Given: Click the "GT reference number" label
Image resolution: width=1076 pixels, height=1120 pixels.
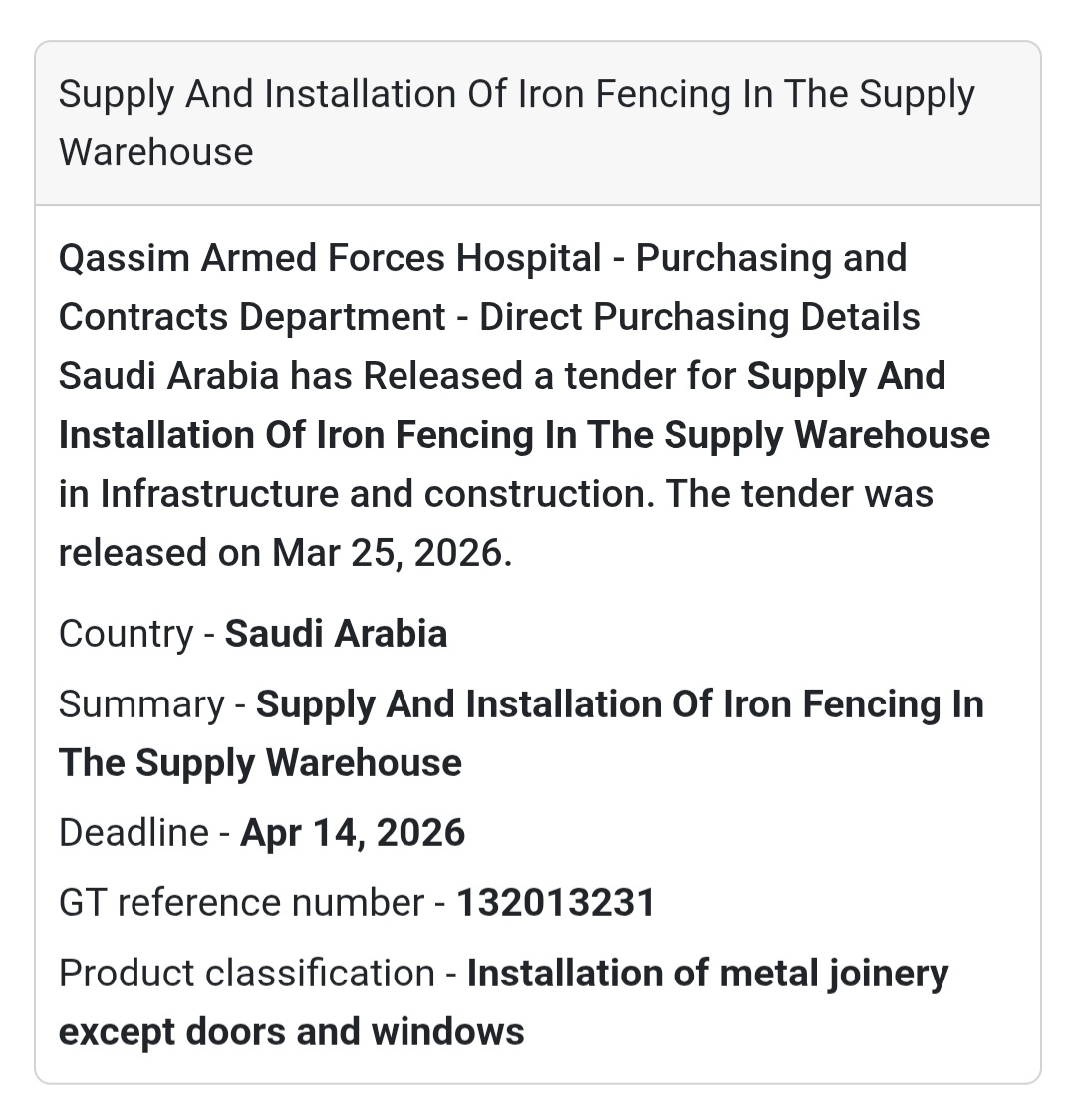Looking at the screenshot, I should click(241, 903).
